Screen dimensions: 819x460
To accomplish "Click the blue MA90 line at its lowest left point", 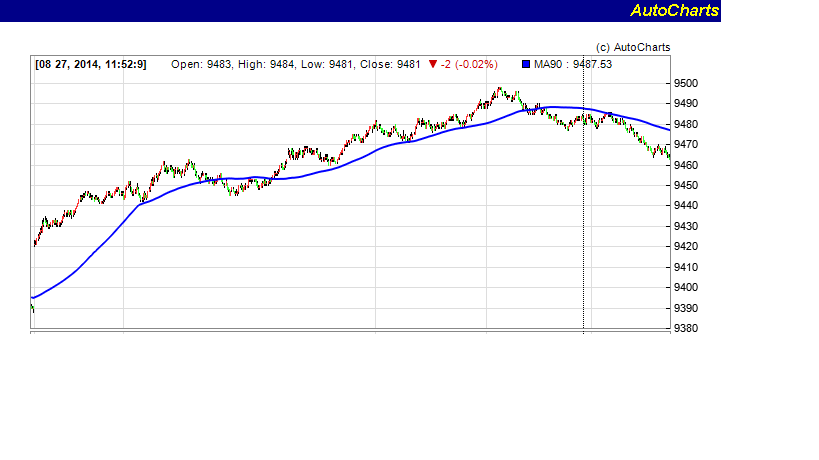I will coord(33,298).
